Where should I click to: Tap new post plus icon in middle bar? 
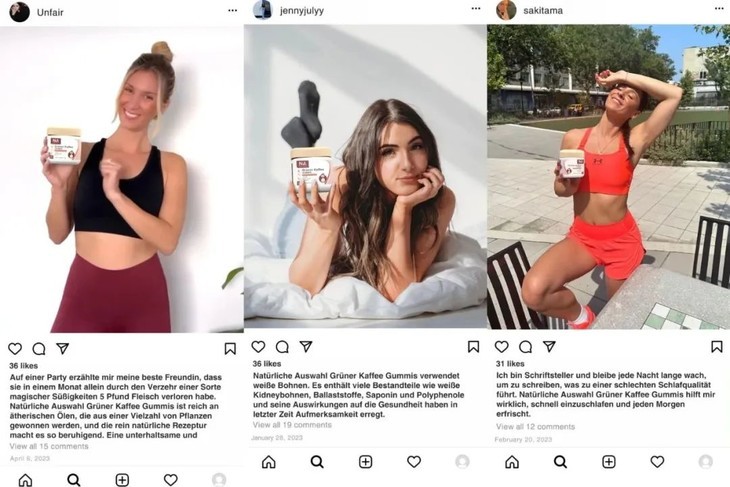pyautogui.click(x=365, y=462)
